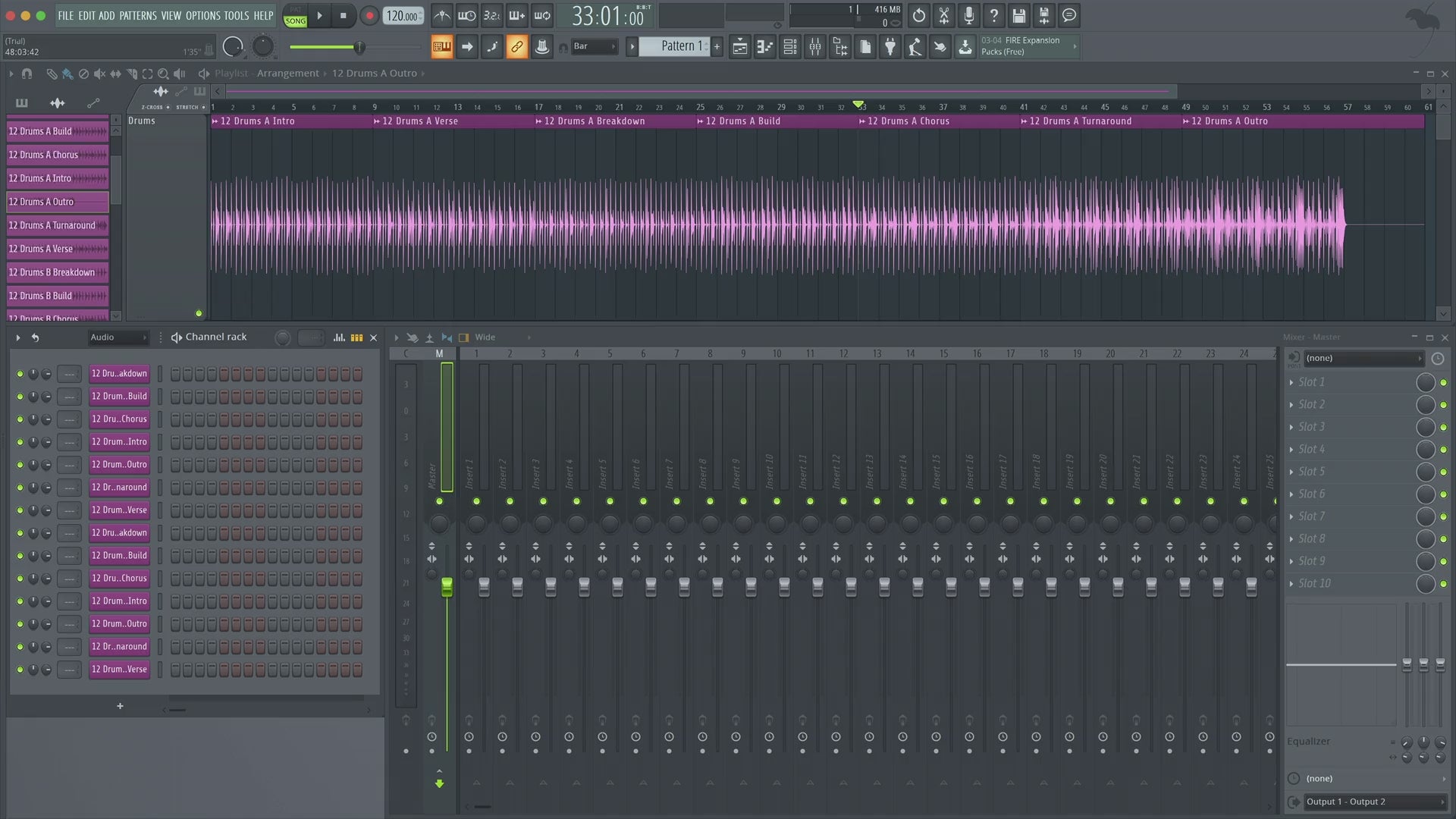Screen dimensions: 1456x819
Task: Open project picker pages icon
Action: [x=865, y=47]
